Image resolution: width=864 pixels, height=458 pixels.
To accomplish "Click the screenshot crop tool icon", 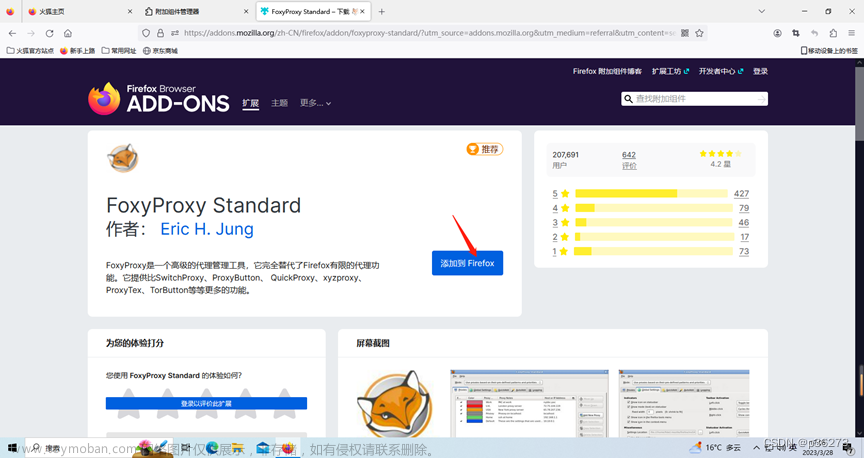I will (x=796, y=33).
